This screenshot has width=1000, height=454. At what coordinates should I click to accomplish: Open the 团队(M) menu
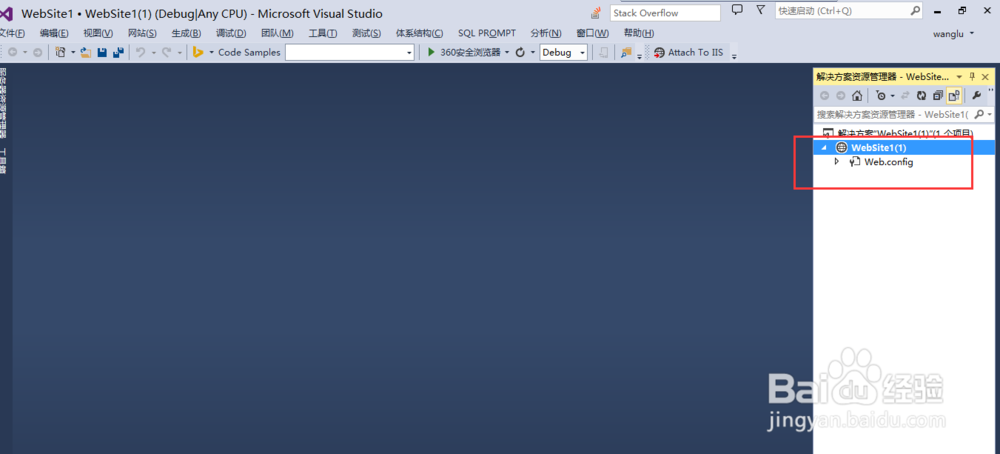(277, 33)
